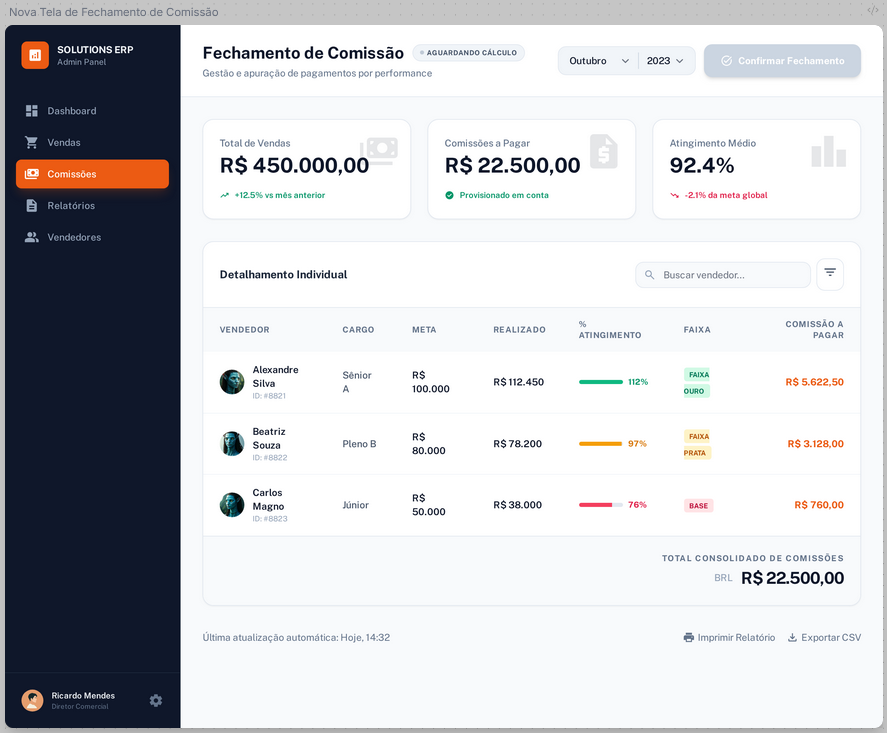This screenshot has width=887, height=733.
Task: Click the Realizado column header
Action: [519, 330]
